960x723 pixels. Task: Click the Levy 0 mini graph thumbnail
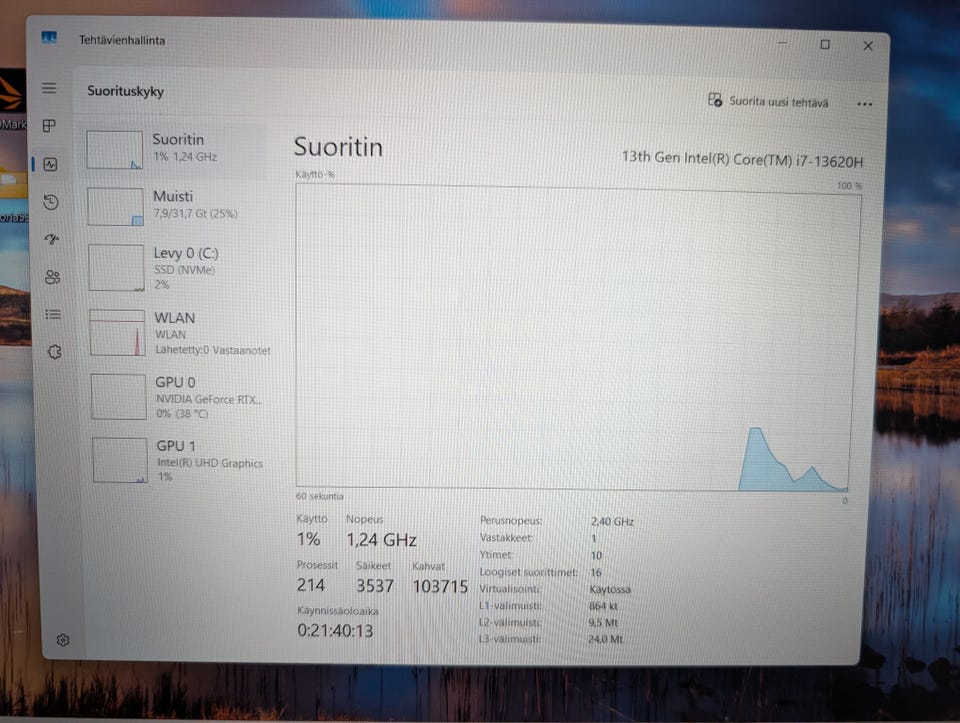pyautogui.click(x=116, y=268)
